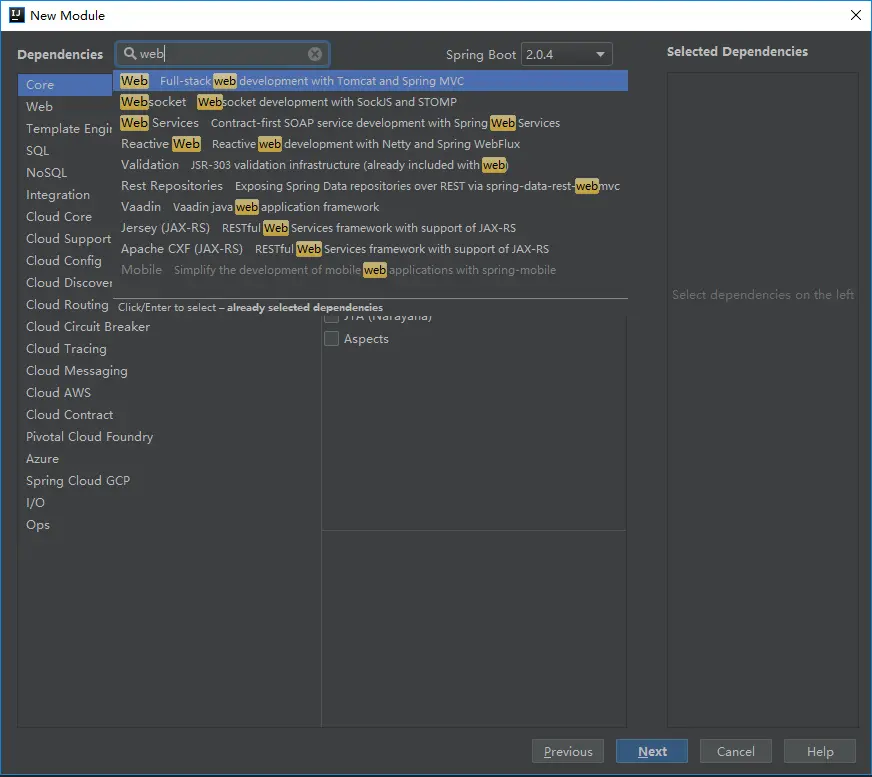Screen dimensions: 872x777
Task: Open the Integration category
Action: (x=65, y=195)
